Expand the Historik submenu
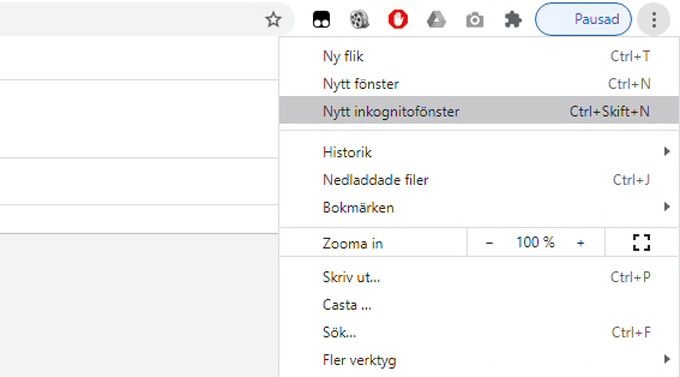The image size is (680, 377). click(x=479, y=152)
